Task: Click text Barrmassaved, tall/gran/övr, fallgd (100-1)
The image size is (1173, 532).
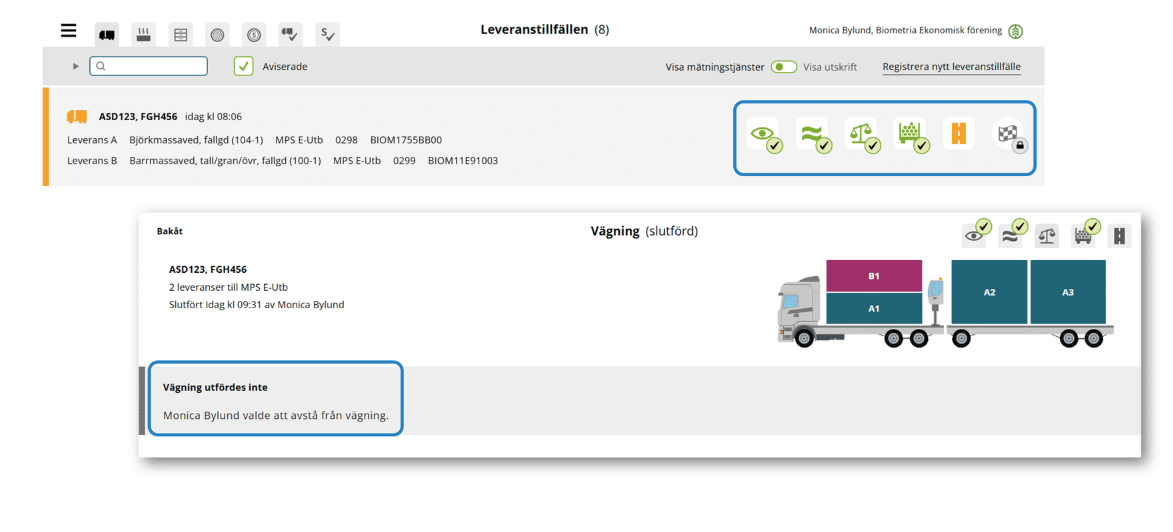Action: click(x=225, y=160)
